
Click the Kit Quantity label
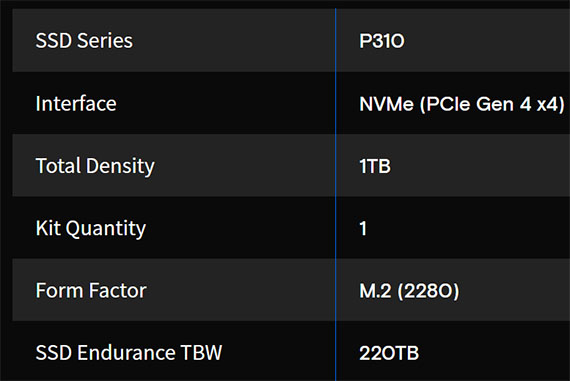tap(91, 229)
